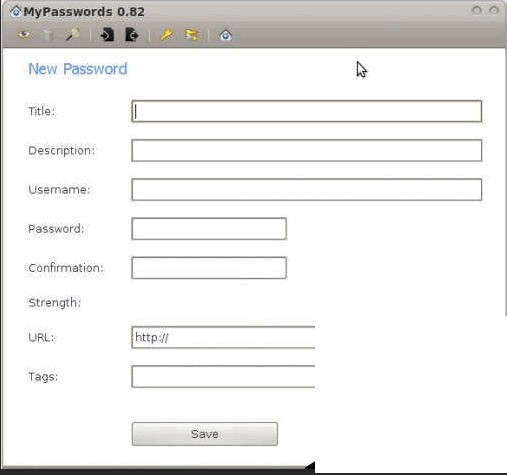Viewport: 507px width, 475px height.
Task: Click the Strength label
Action: [55, 303]
